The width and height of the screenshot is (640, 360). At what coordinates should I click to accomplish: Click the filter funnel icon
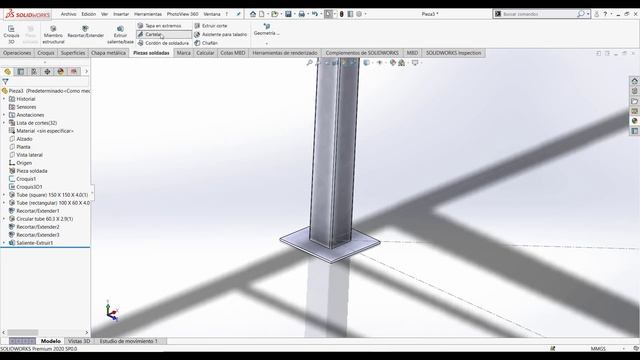[x=5, y=82]
